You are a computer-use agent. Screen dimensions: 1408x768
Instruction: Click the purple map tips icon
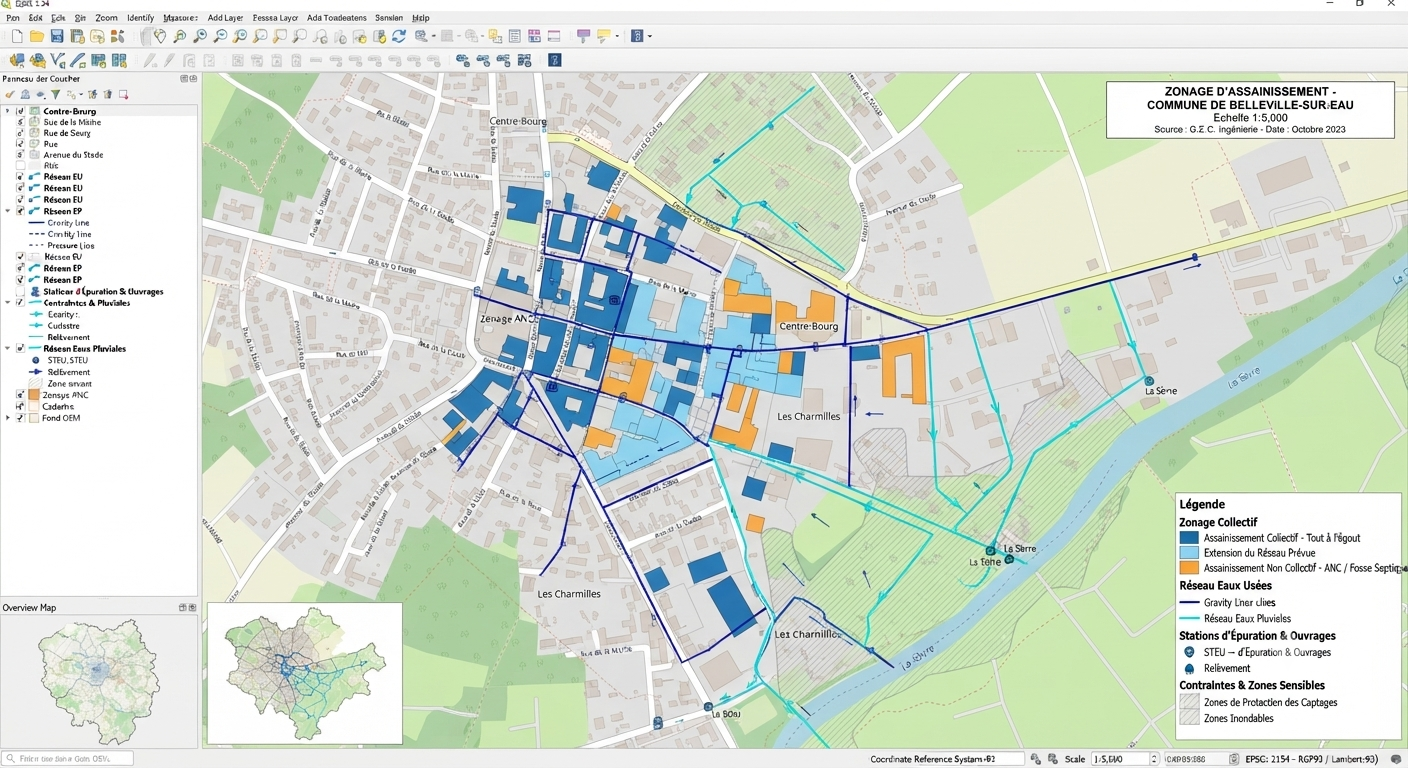click(x=583, y=36)
